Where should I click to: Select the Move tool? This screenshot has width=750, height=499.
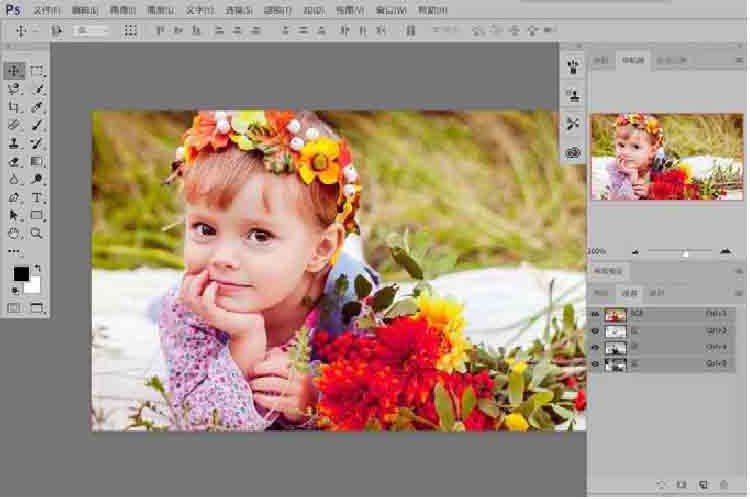coord(14,71)
